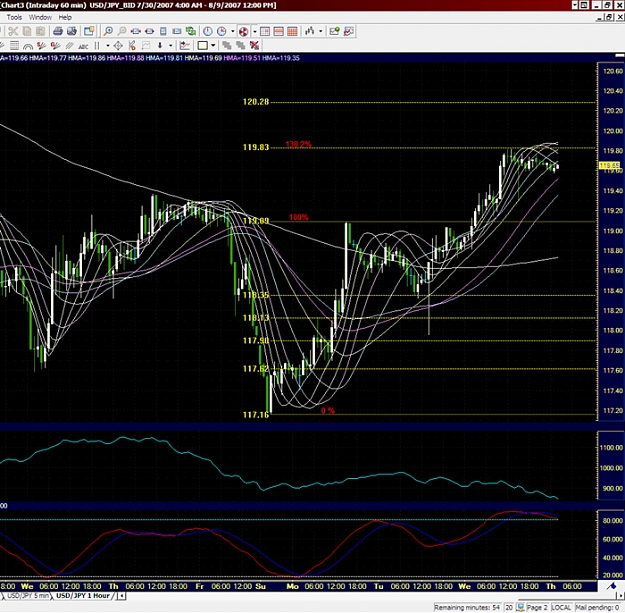
Task: Click the Copy icon in toolbar
Action: coord(27,31)
